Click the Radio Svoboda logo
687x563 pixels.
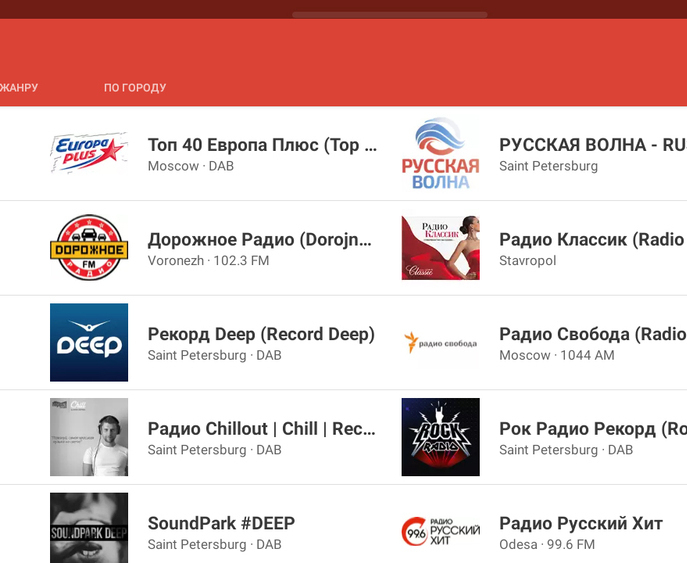click(440, 342)
